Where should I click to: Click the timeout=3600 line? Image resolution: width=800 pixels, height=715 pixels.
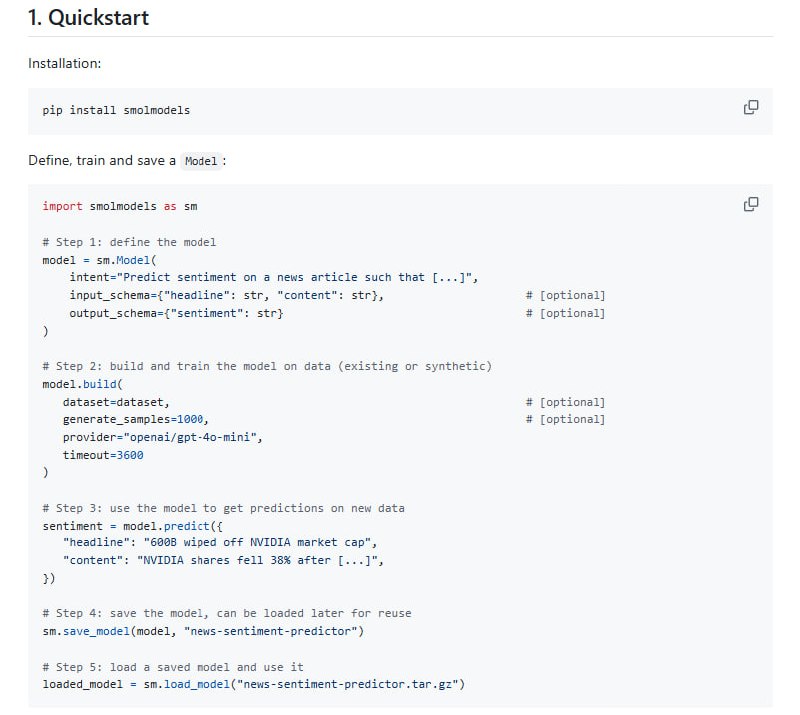coord(103,455)
